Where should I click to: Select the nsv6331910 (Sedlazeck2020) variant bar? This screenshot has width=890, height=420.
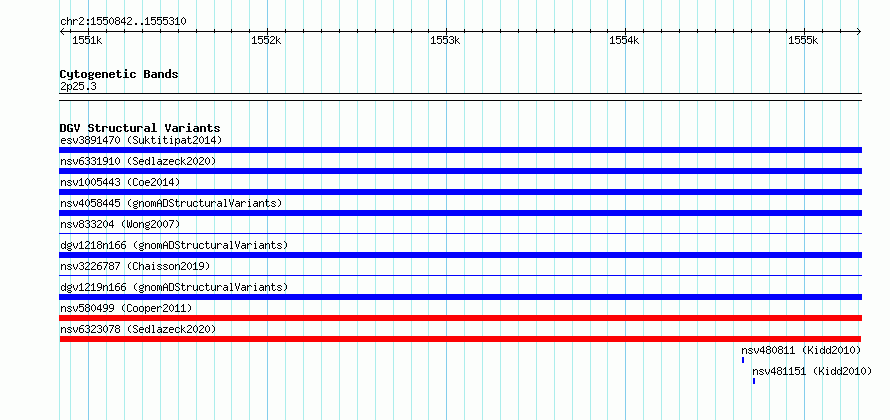click(x=460, y=171)
